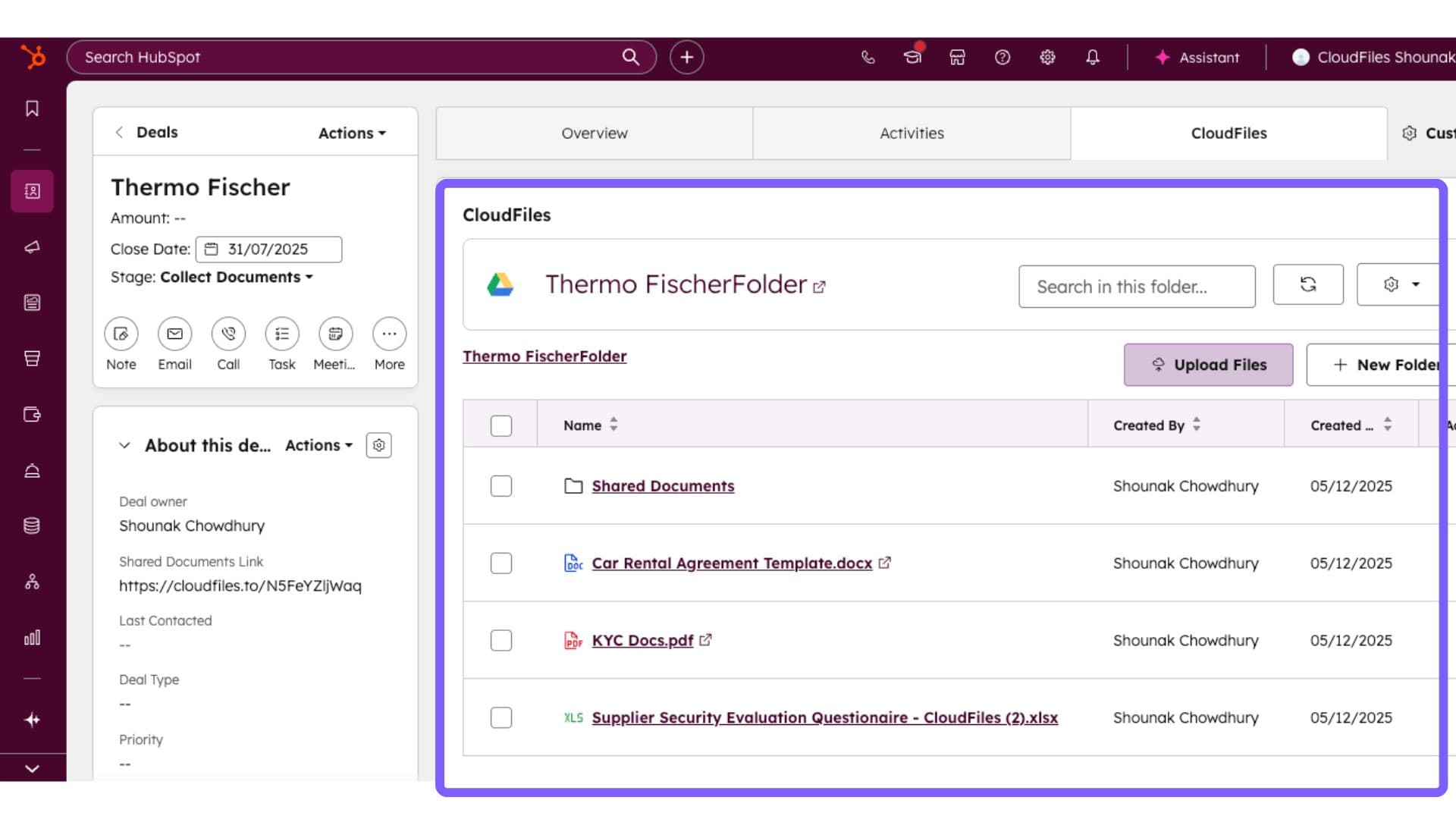Open the Task icon on the deal
The image size is (1456, 819).
(x=281, y=334)
